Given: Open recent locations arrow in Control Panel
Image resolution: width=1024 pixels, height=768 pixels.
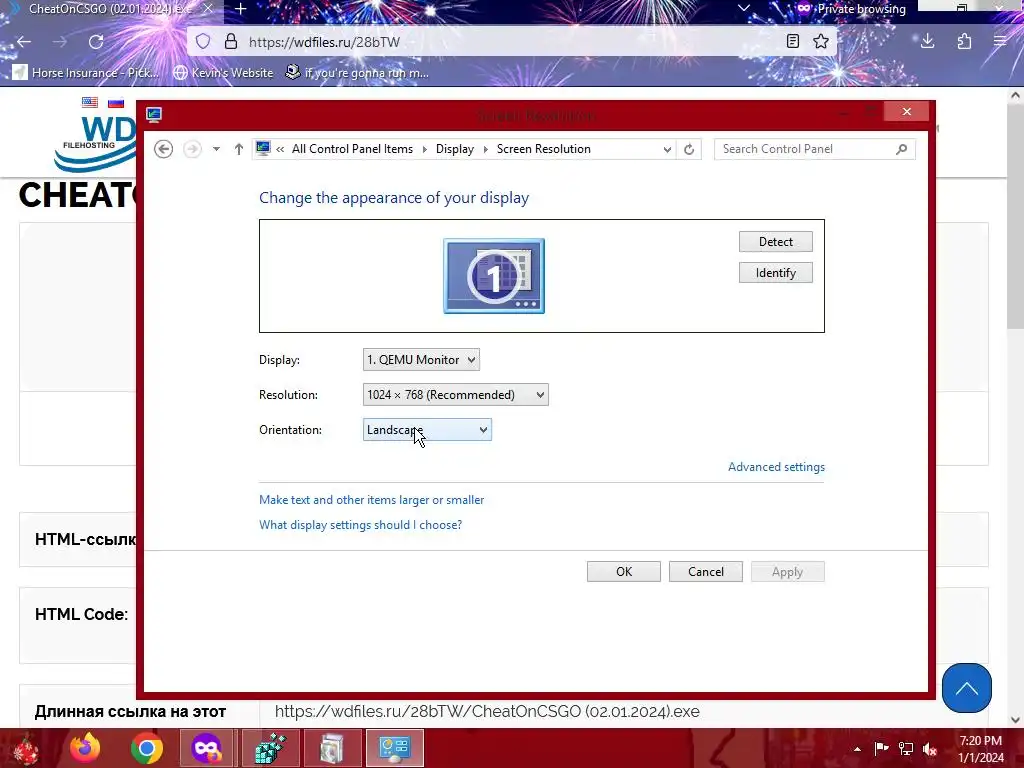Looking at the screenshot, I should pyautogui.click(x=216, y=149).
